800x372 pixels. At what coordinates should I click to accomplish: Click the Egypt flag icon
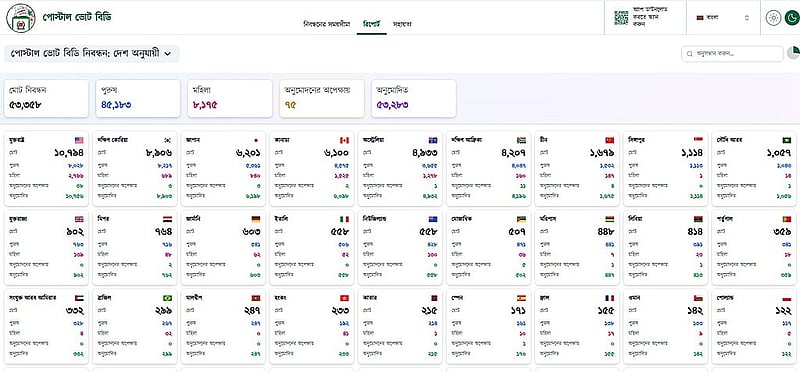(x=168, y=219)
